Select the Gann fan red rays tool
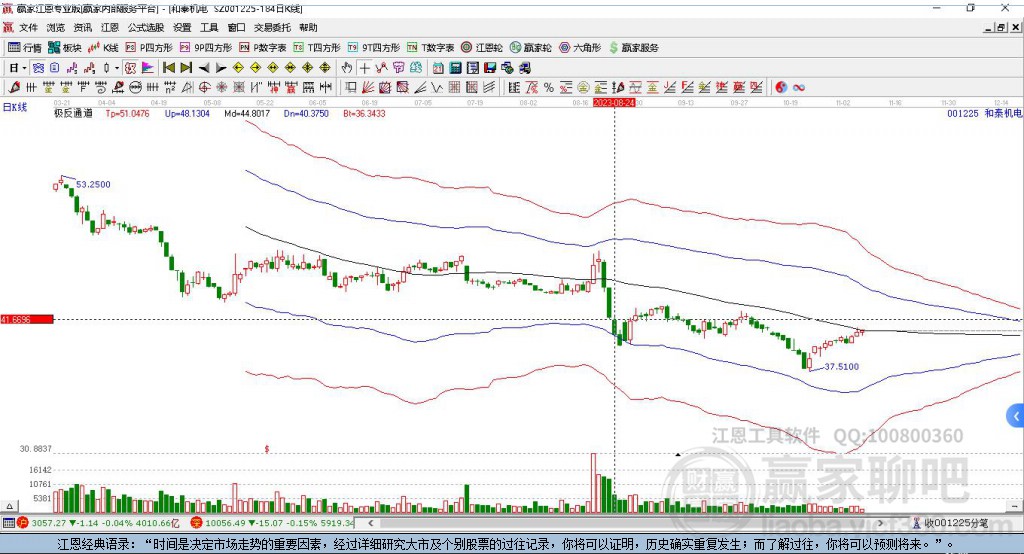Screen dimensions: 1024x554 [x=368, y=88]
